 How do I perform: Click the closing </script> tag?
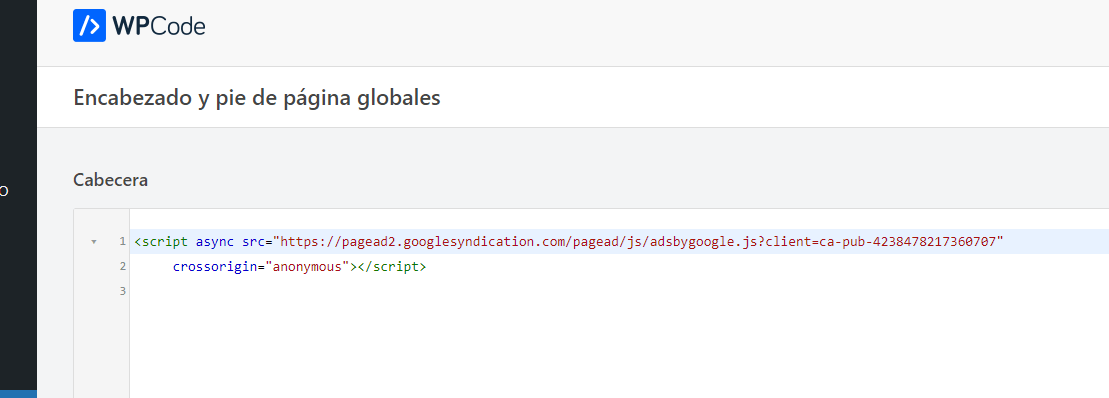[392, 267]
